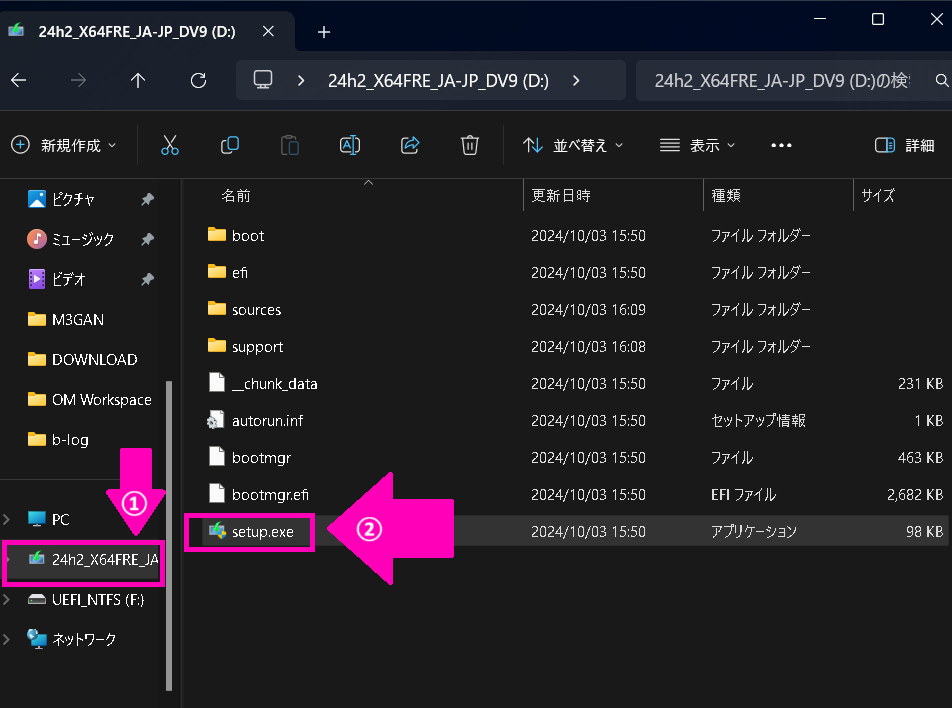The height and width of the screenshot is (708, 952).
Task: Click the Rename icon in toolbar
Action: [350, 145]
